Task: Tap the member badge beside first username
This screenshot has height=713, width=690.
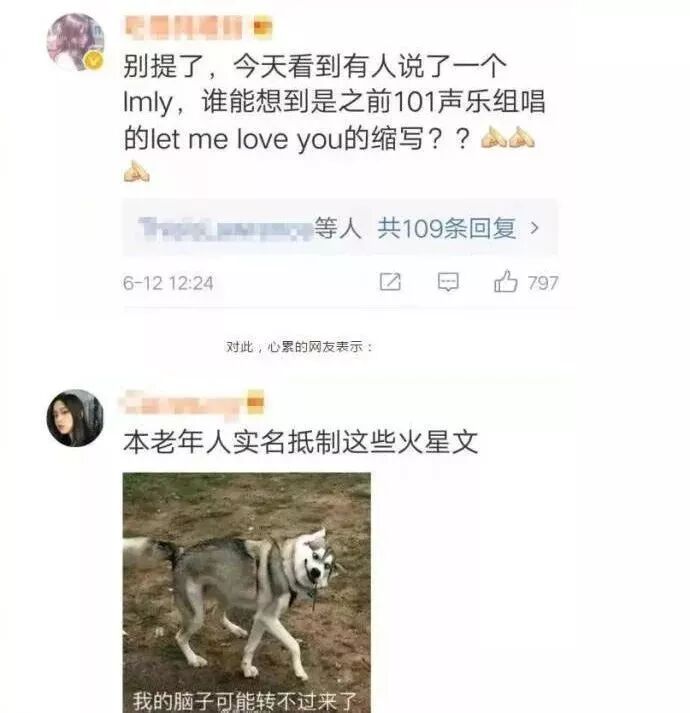Action: pyautogui.click(x=262, y=27)
